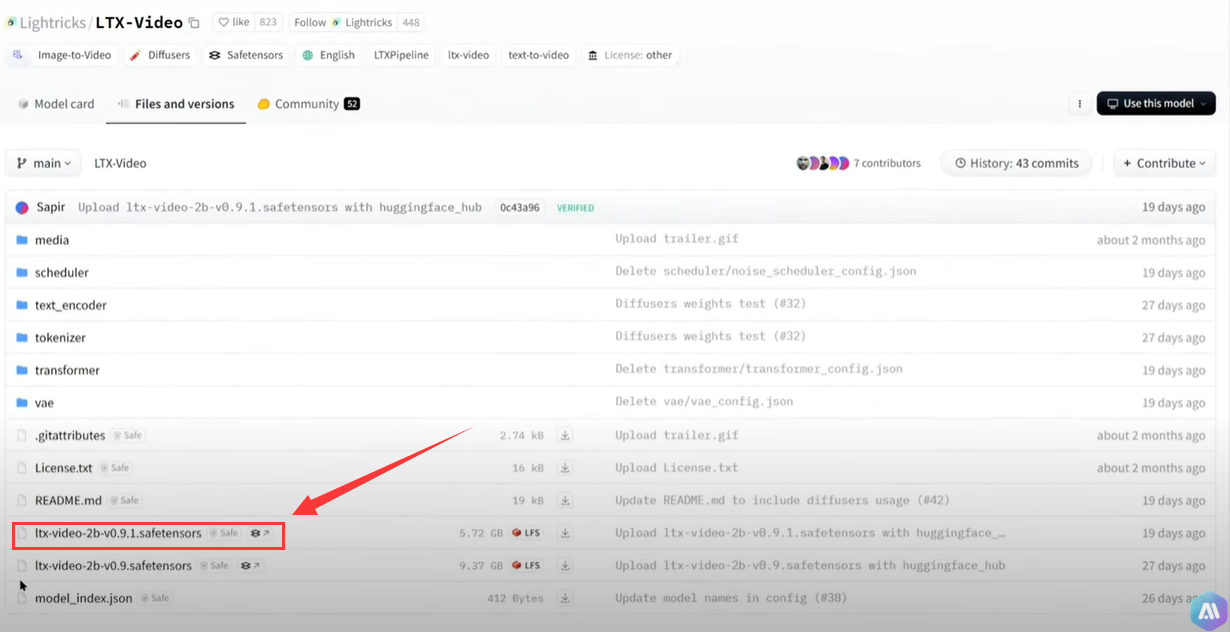Click Safe badge beside README.md
The height and width of the screenshot is (632, 1230).
click(125, 500)
